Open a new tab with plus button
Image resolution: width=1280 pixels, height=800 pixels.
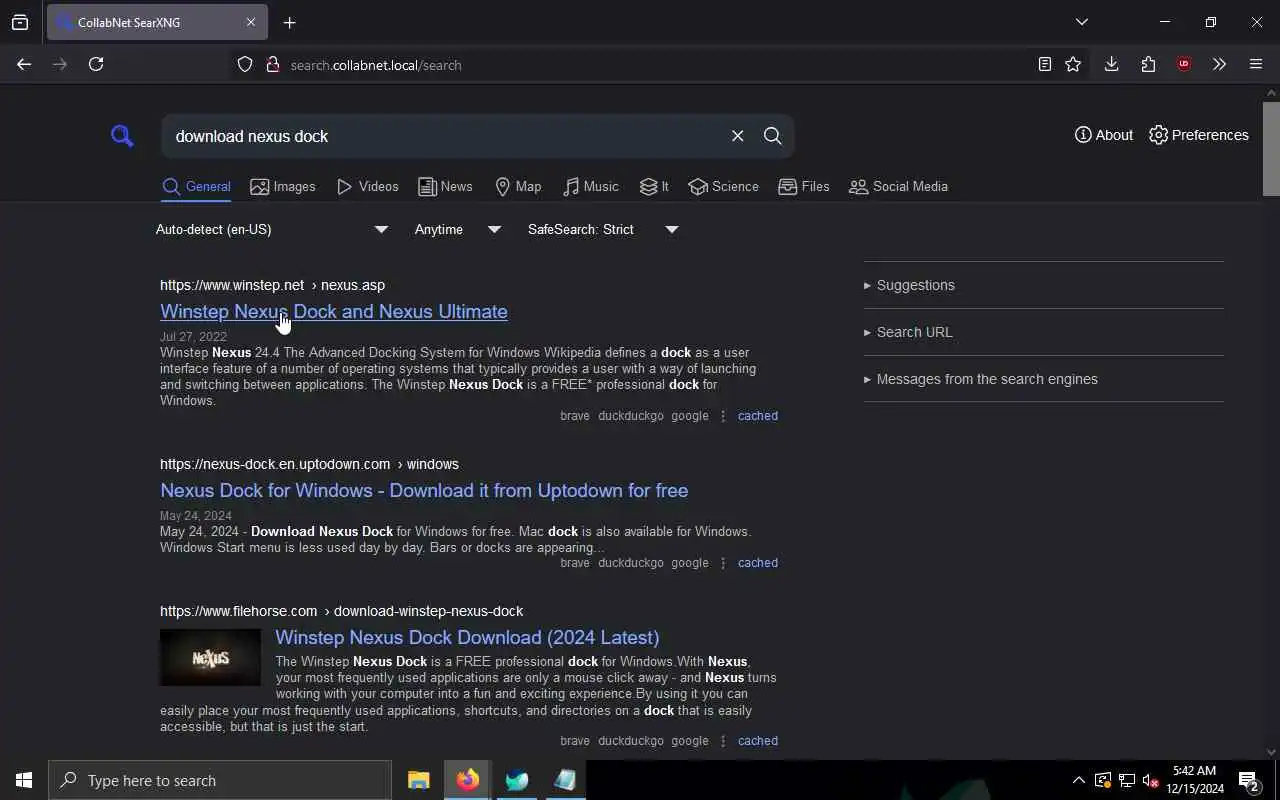pos(289,22)
